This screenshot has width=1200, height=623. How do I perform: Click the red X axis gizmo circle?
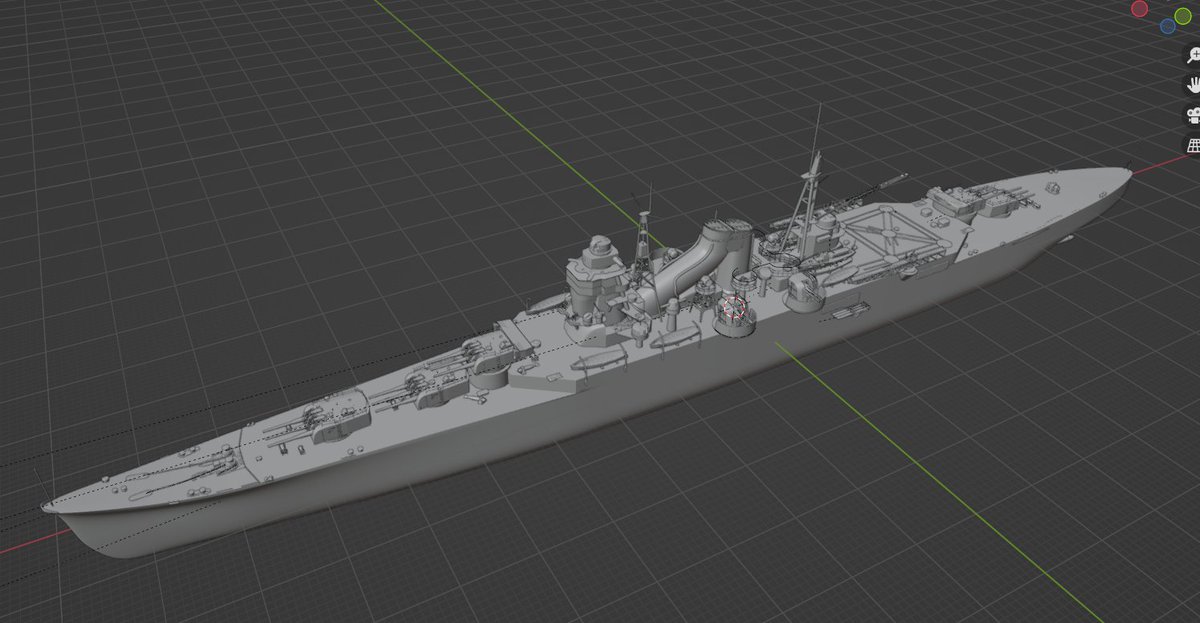click(1139, 8)
